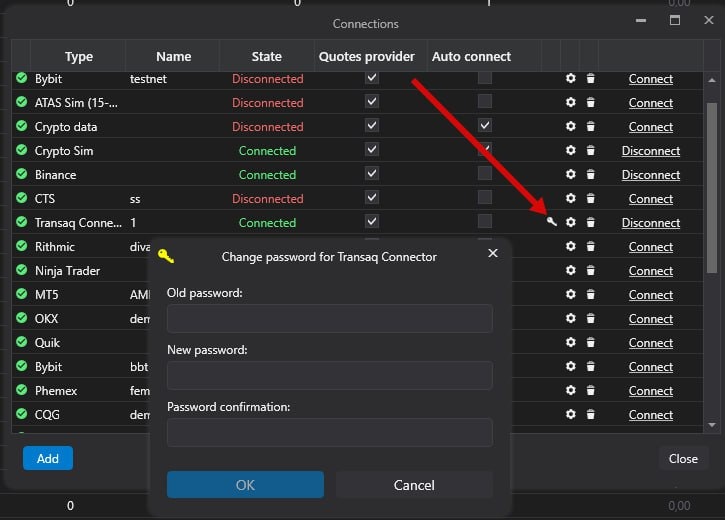Open settings gear for Bybit testnet connection
The image size is (725, 520).
click(571, 79)
